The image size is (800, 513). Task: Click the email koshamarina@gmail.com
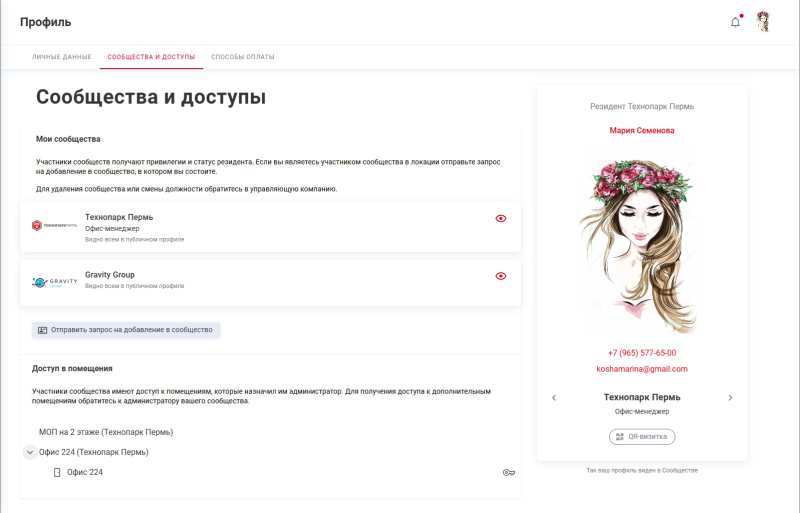tap(642, 369)
